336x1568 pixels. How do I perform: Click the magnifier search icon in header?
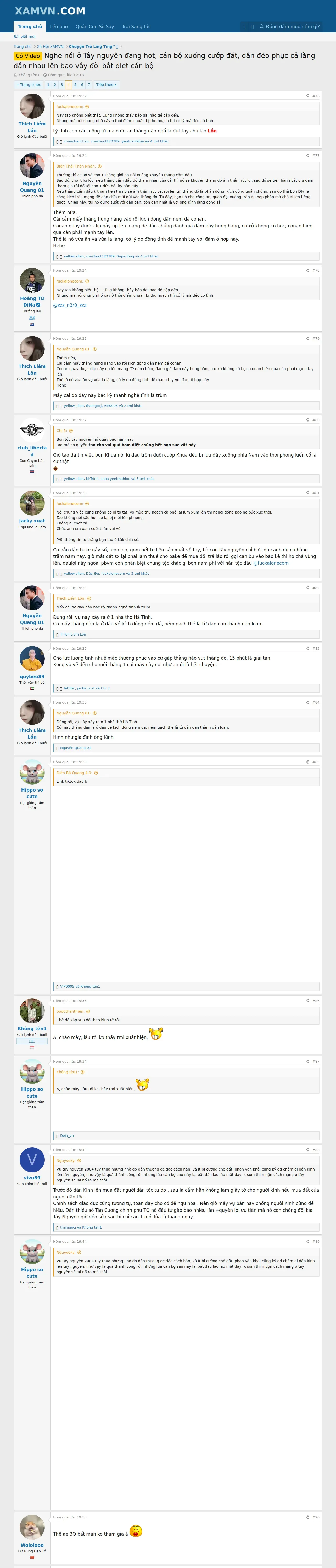tap(262, 27)
